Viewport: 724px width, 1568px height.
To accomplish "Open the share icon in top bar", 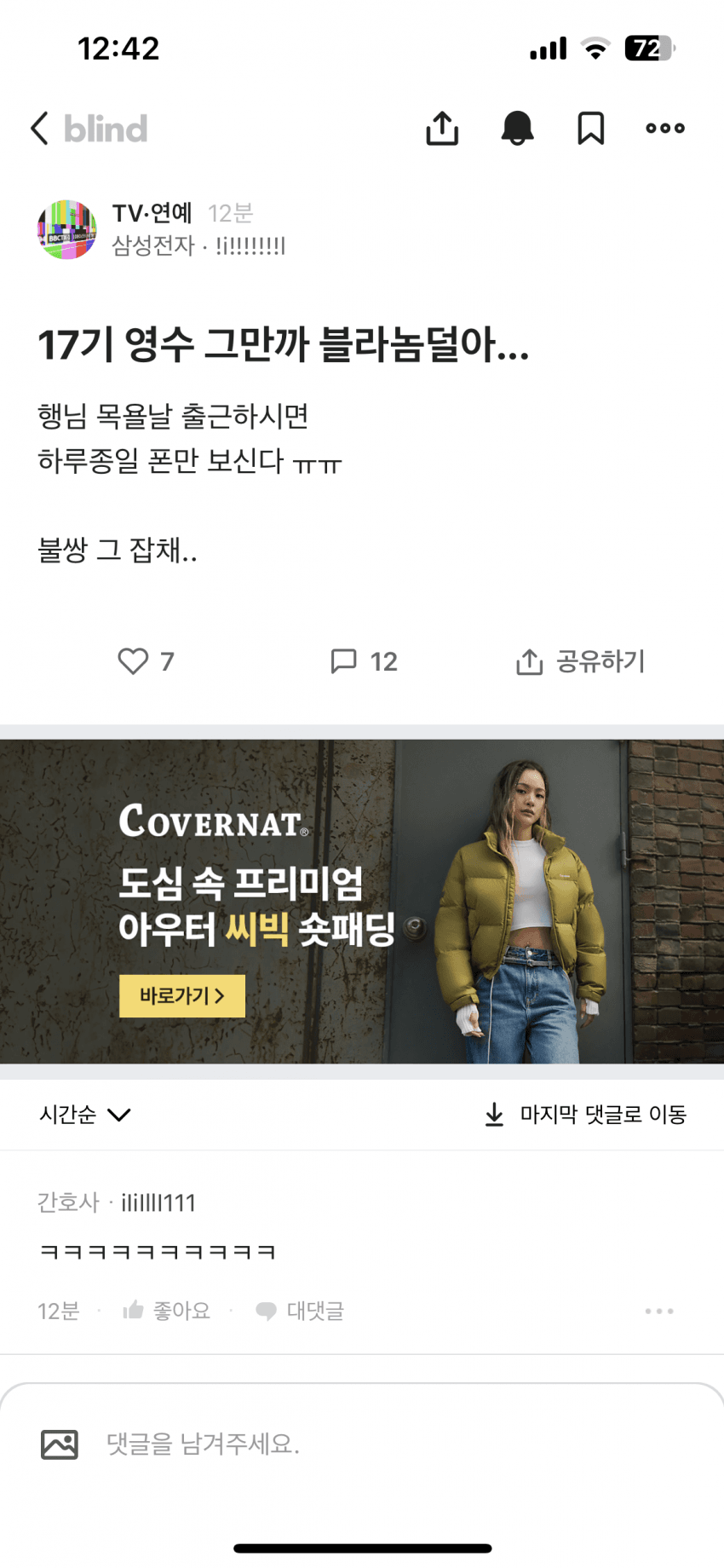I will point(442,129).
